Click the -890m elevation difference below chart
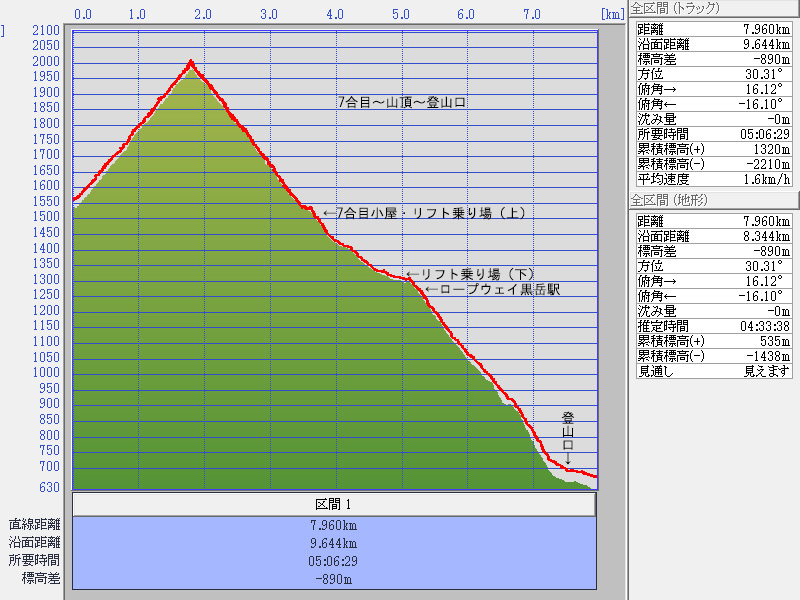800x600 pixels. tap(334, 578)
